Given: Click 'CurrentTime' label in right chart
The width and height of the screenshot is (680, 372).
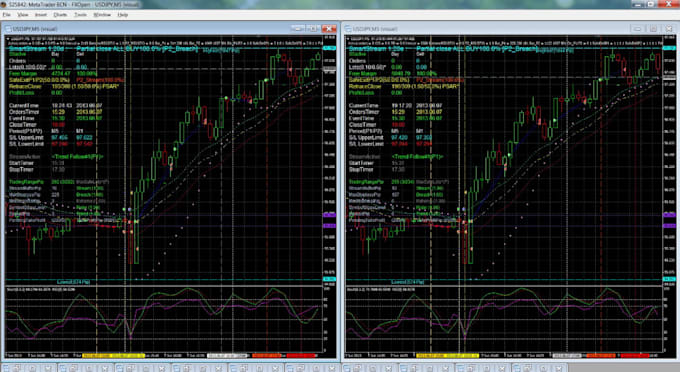Looking at the screenshot, I should click(363, 105).
